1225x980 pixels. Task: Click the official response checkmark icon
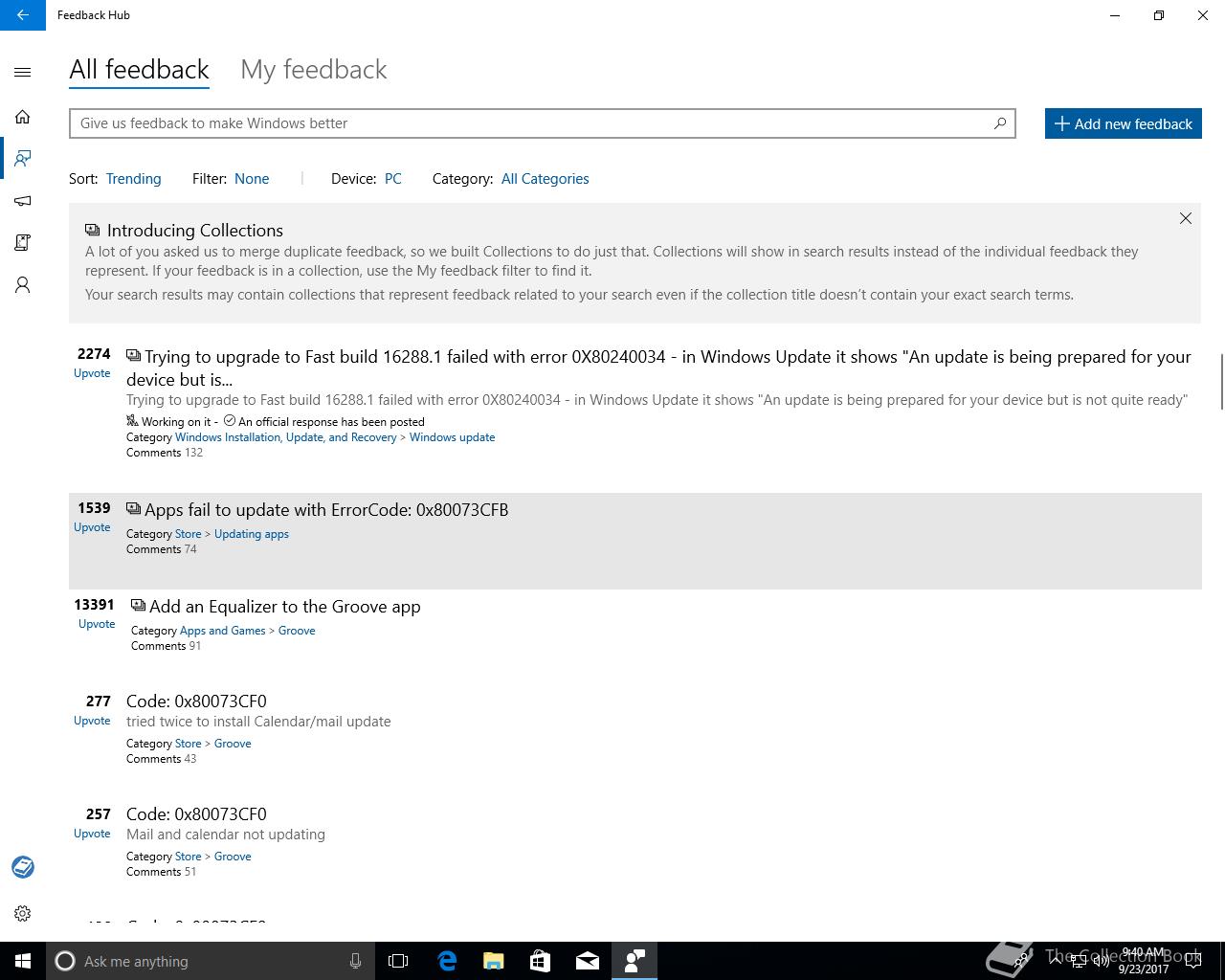[x=230, y=421]
